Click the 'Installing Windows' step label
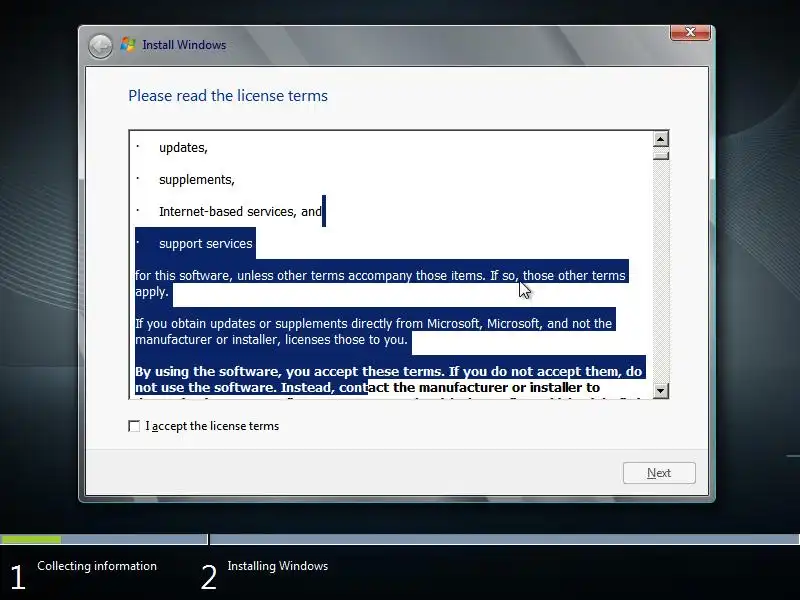Screen dimensions: 800x600 [278, 566]
